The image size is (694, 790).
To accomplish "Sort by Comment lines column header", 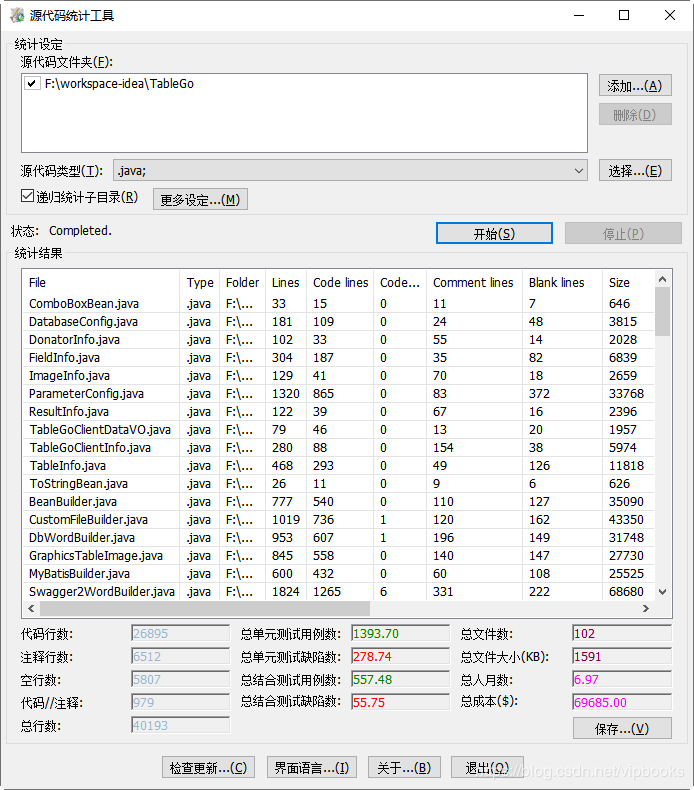I will click(473, 282).
